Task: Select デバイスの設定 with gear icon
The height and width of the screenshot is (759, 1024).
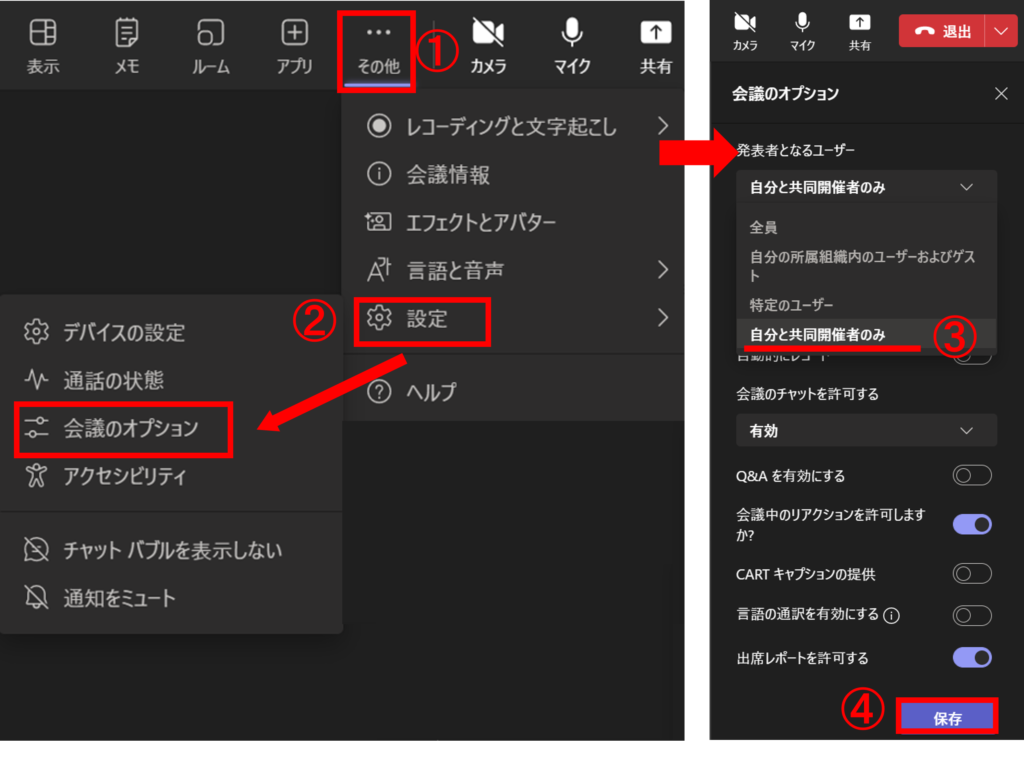Action: [x=124, y=332]
